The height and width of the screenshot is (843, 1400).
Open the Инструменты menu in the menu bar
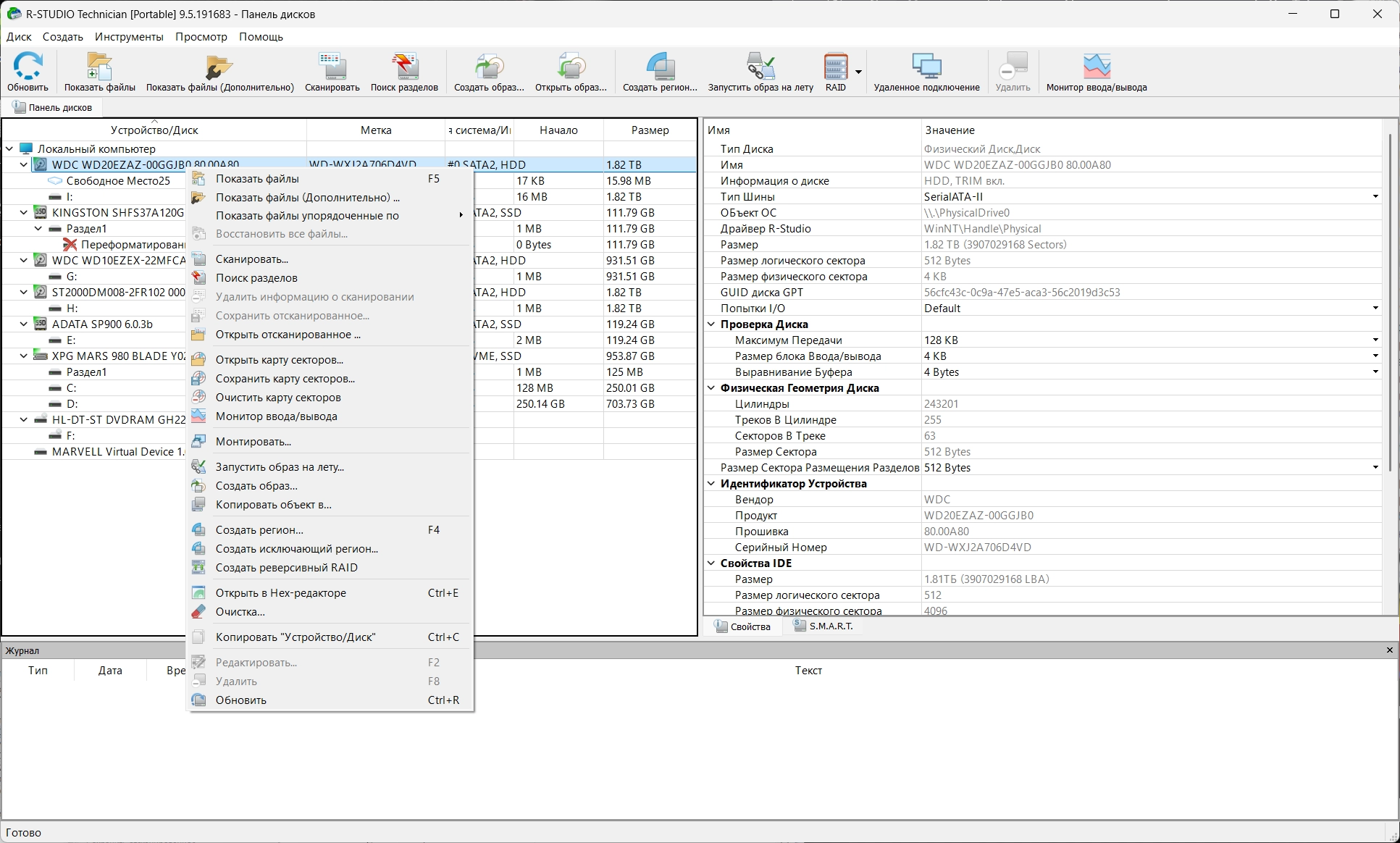point(129,36)
